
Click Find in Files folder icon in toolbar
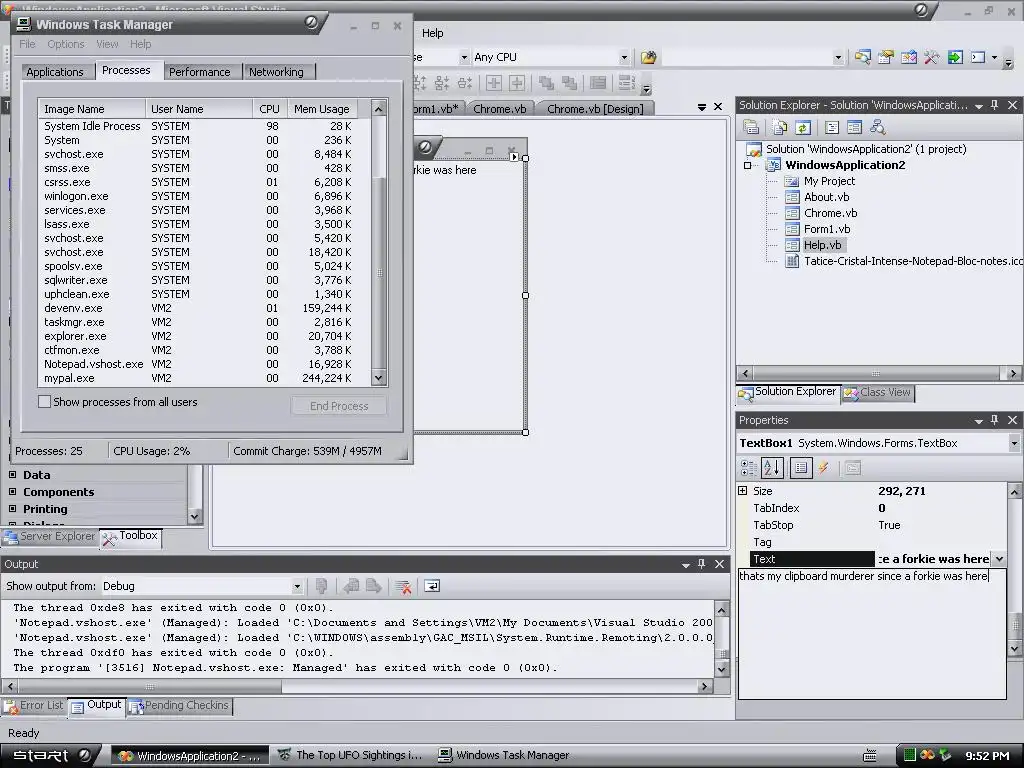point(648,57)
